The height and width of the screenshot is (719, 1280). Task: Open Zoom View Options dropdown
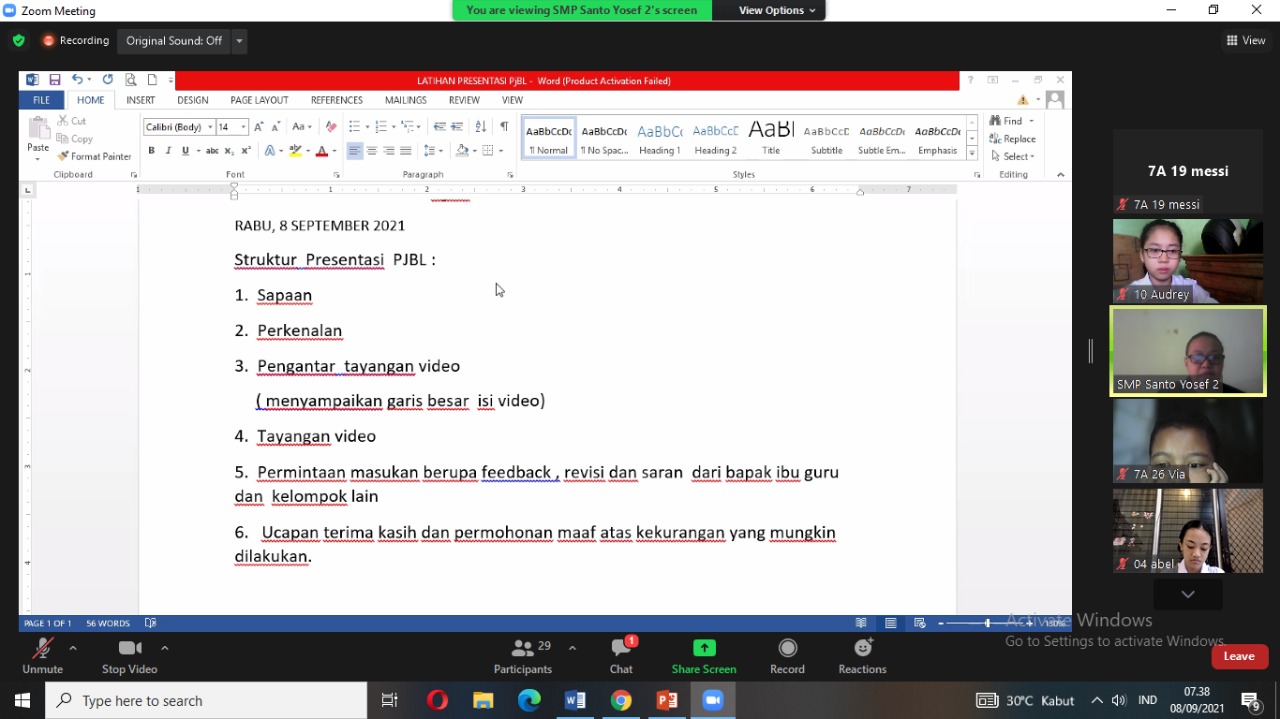tap(777, 10)
